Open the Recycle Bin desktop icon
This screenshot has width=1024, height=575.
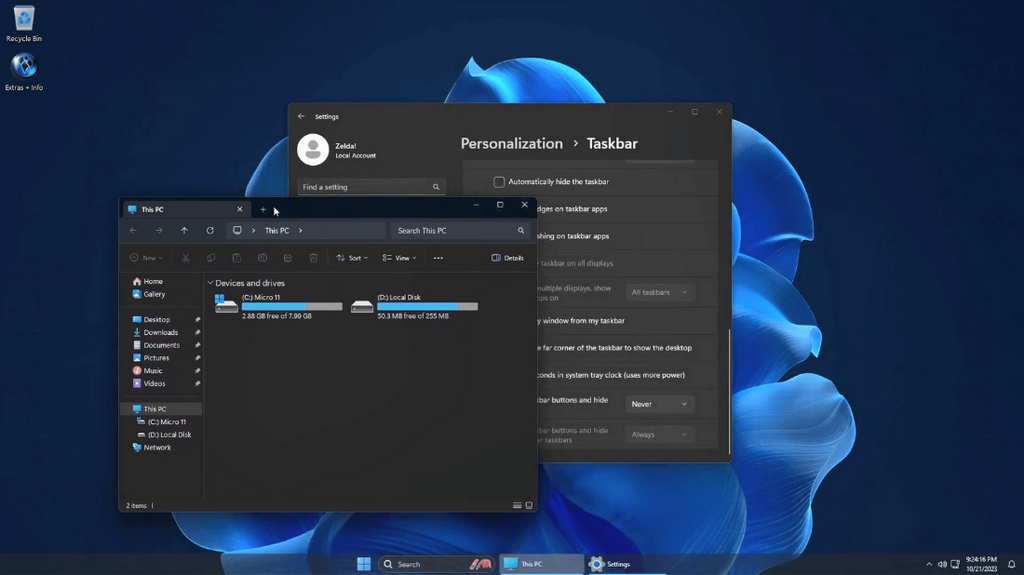point(24,24)
